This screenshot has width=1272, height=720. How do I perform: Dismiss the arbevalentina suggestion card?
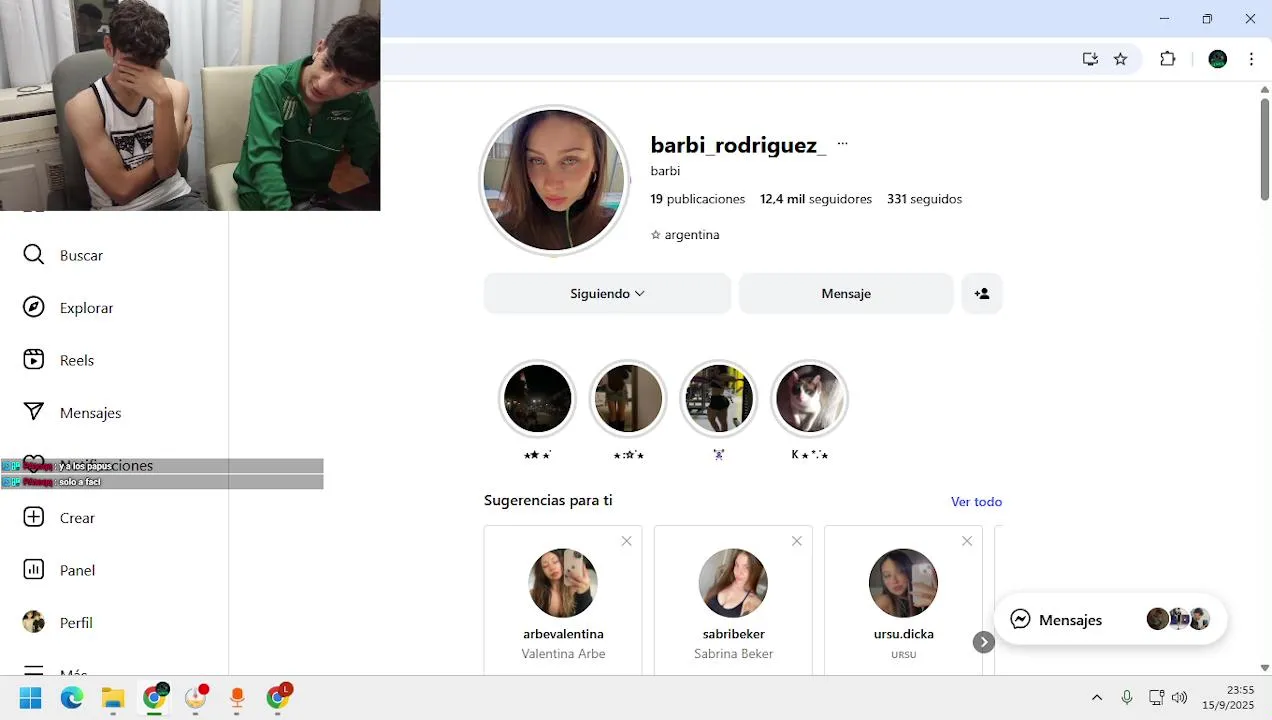coord(626,541)
